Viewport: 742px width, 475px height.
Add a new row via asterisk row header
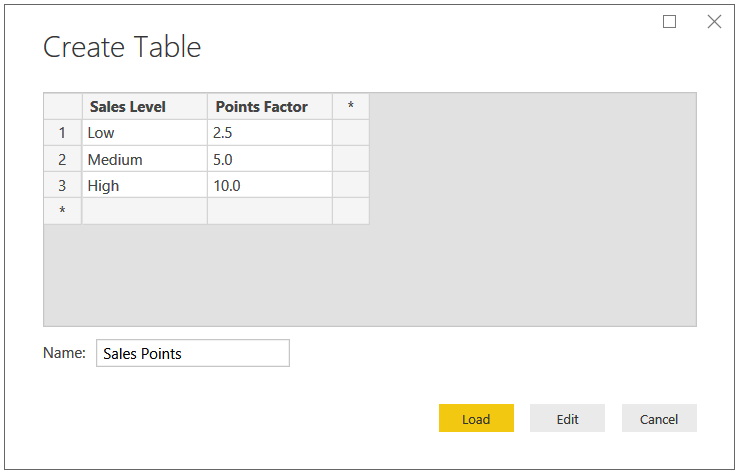[x=62, y=211]
